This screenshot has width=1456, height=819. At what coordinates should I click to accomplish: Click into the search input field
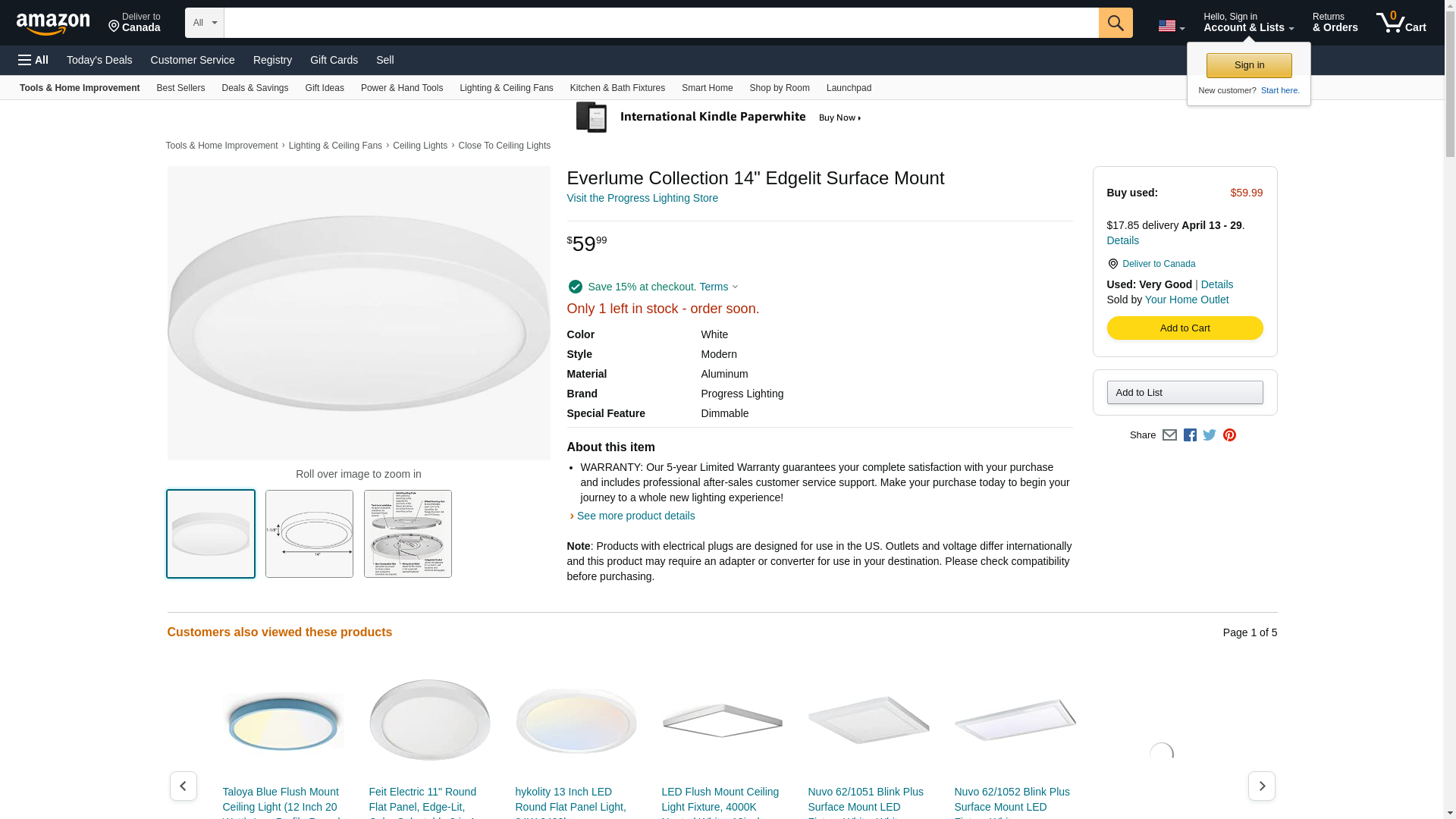pyautogui.click(x=661, y=23)
